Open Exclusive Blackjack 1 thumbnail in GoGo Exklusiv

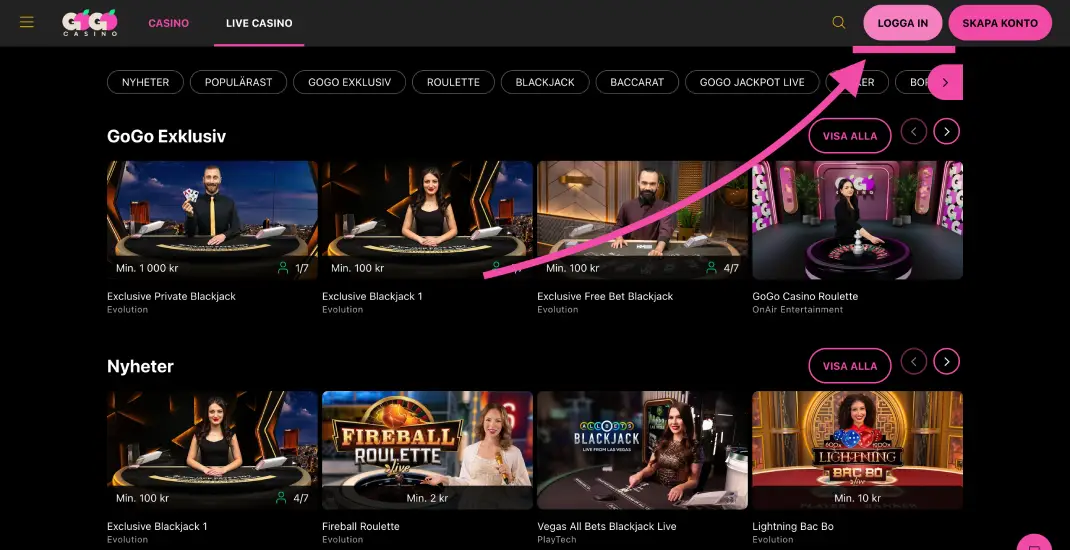click(427, 220)
